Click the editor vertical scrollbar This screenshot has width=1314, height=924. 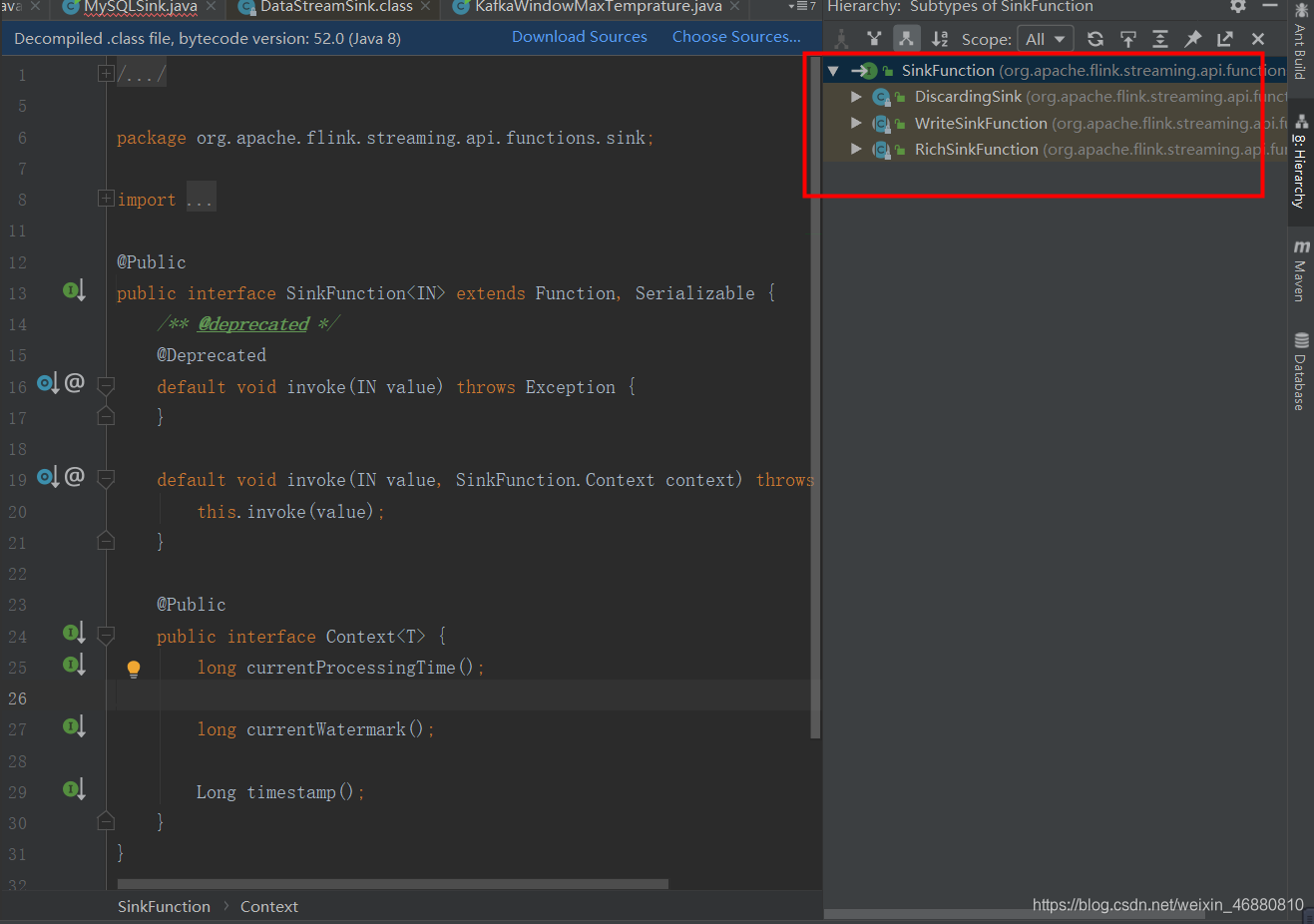pos(816,399)
